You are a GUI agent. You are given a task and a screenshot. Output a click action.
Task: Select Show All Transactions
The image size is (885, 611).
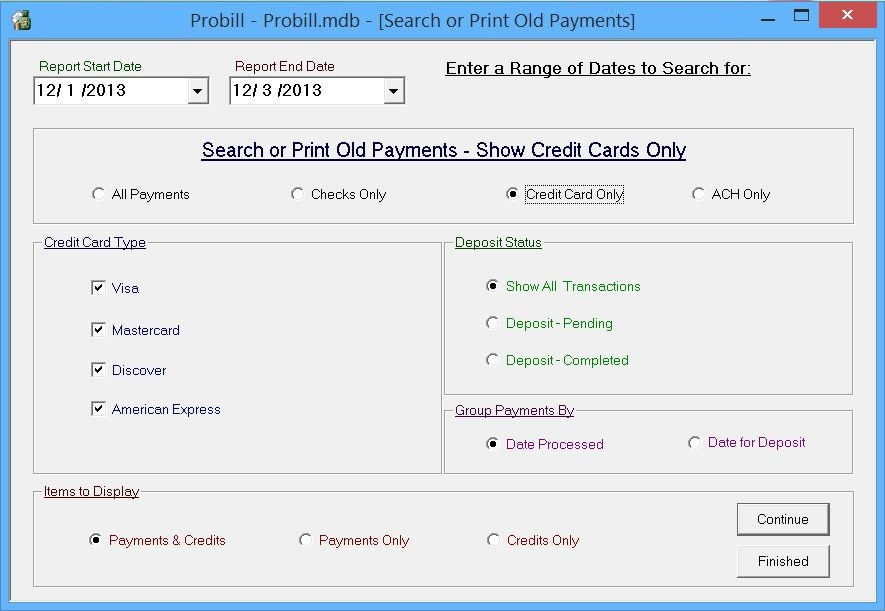tap(492, 286)
